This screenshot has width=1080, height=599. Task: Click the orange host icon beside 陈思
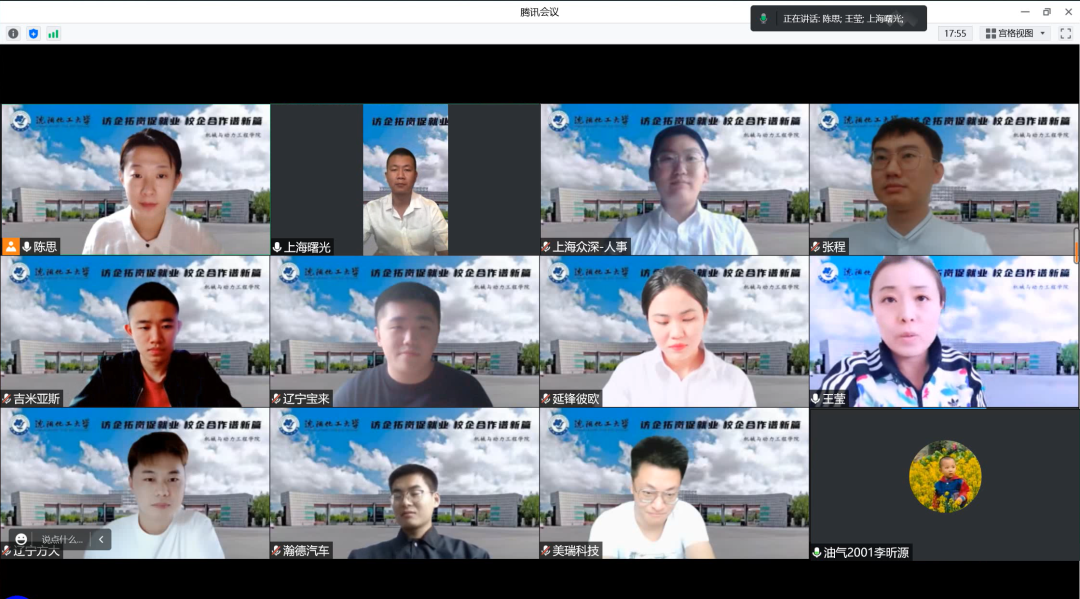(x=11, y=246)
